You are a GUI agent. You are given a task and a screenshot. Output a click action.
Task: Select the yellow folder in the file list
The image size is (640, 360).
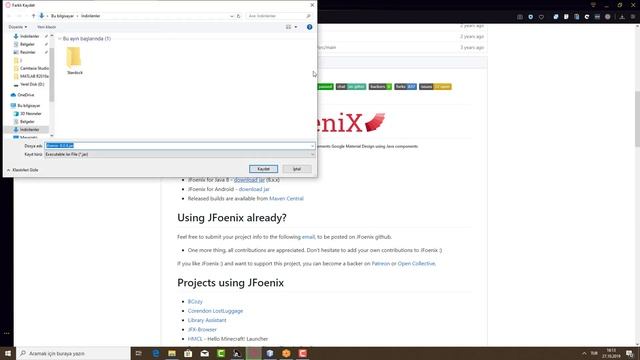tap(75, 61)
